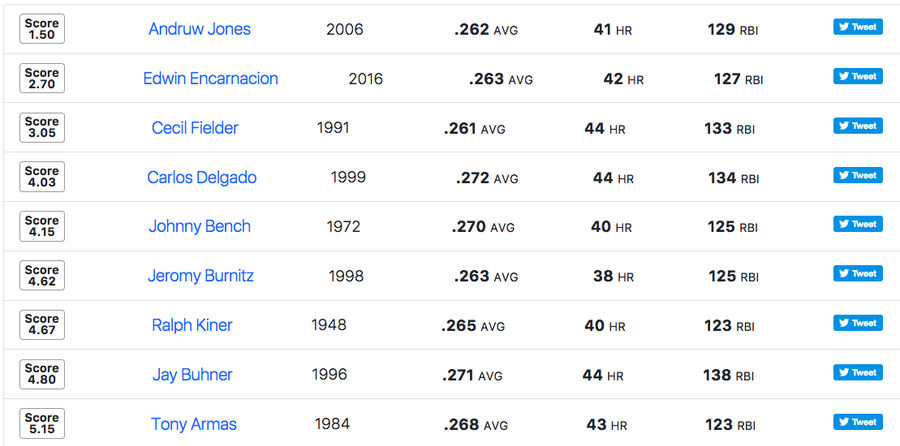
Task: Click the Cecil Fielder name link
Action: click(x=195, y=128)
